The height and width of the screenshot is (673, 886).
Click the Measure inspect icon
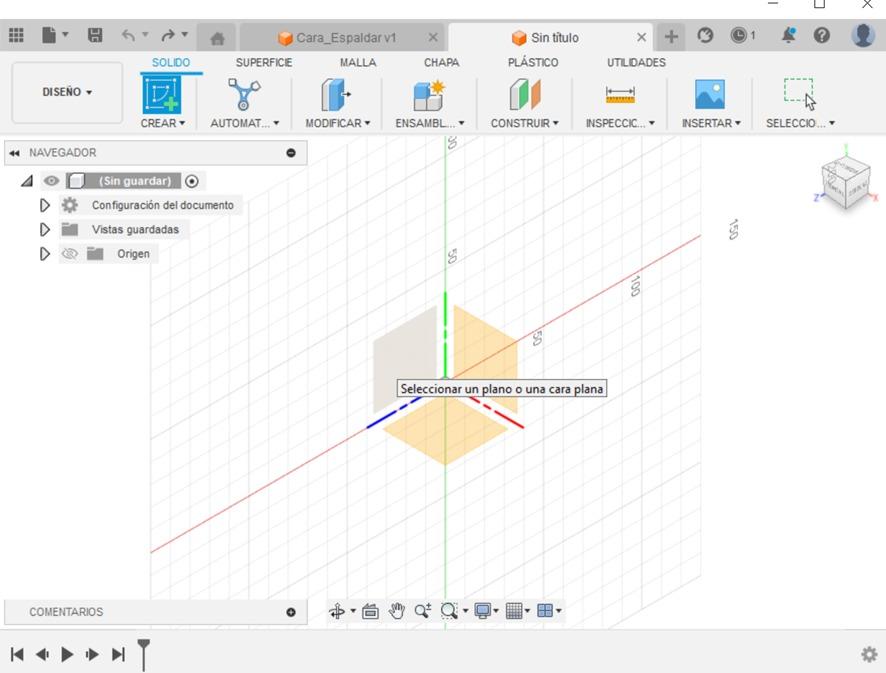pyautogui.click(x=620, y=94)
